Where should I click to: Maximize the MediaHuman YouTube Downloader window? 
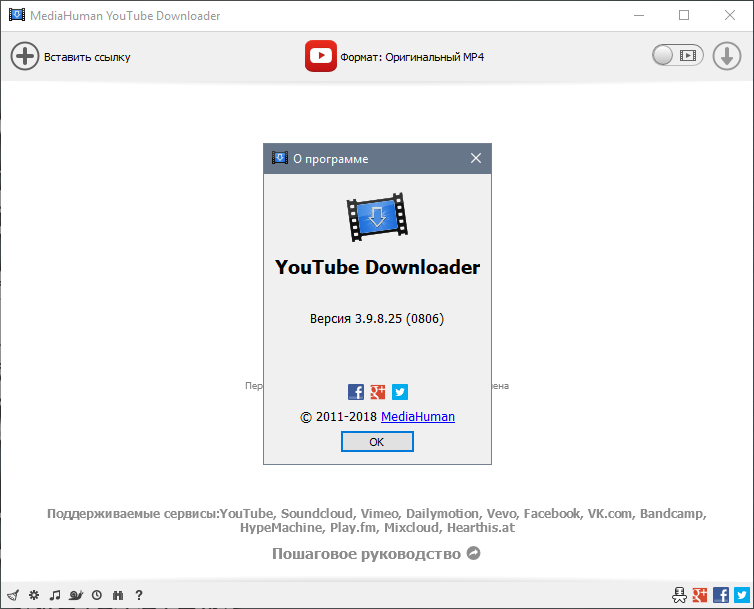click(684, 15)
